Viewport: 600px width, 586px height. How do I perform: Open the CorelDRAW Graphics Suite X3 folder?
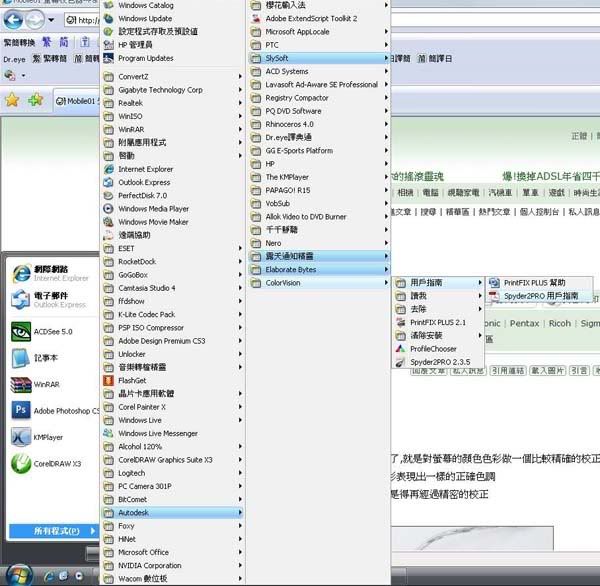(x=173, y=460)
